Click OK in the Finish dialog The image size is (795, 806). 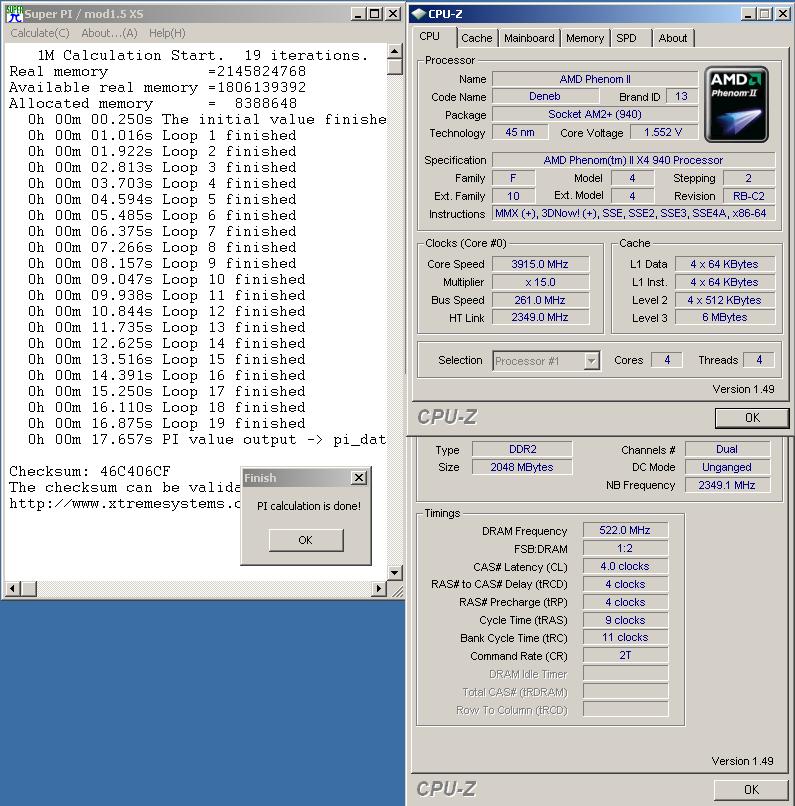point(306,540)
